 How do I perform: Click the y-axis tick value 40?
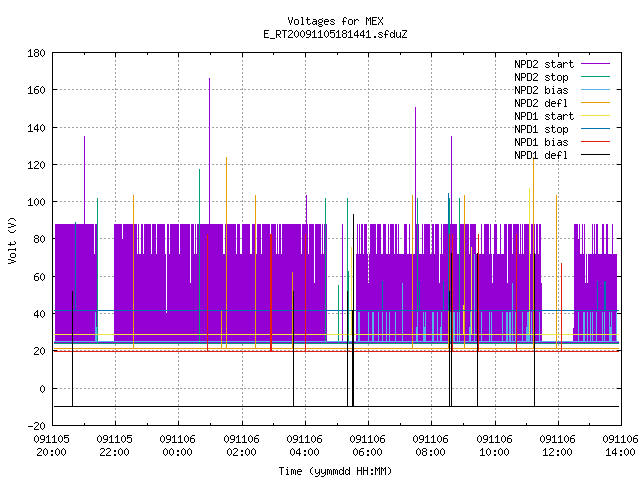click(39, 314)
